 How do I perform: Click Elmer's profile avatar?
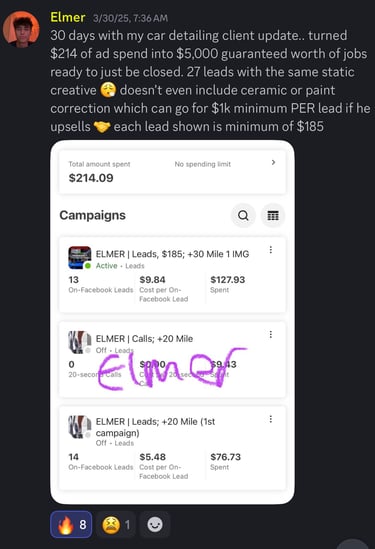[21, 28]
